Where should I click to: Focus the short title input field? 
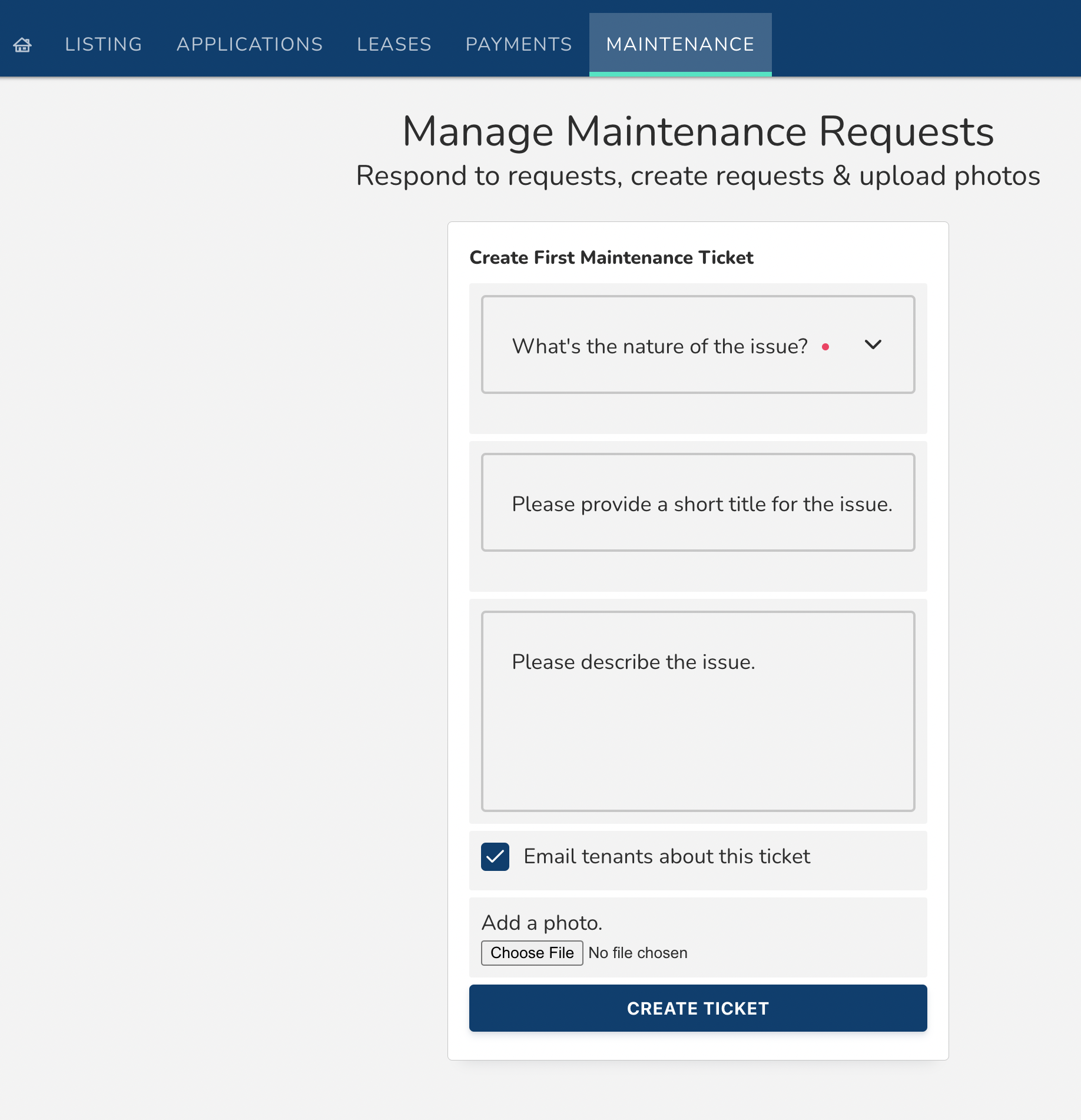[698, 503]
